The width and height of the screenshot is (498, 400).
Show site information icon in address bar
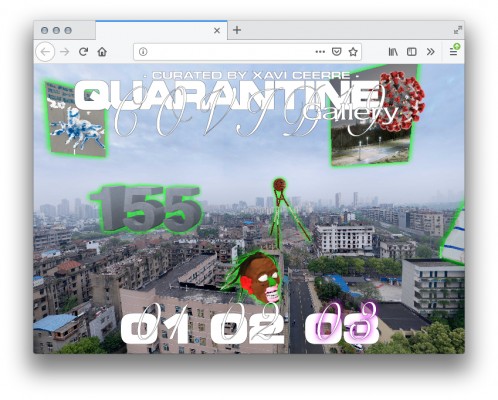tap(143, 52)
